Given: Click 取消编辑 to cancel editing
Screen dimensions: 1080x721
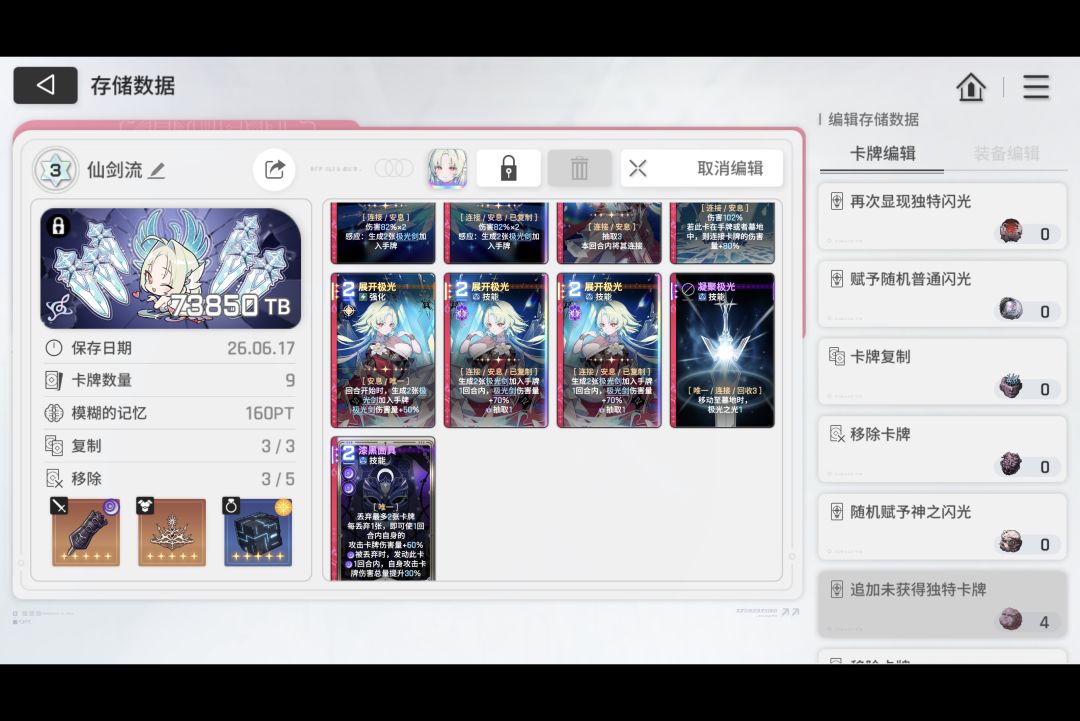Looking at the screenshot, I should pos(701,168).
